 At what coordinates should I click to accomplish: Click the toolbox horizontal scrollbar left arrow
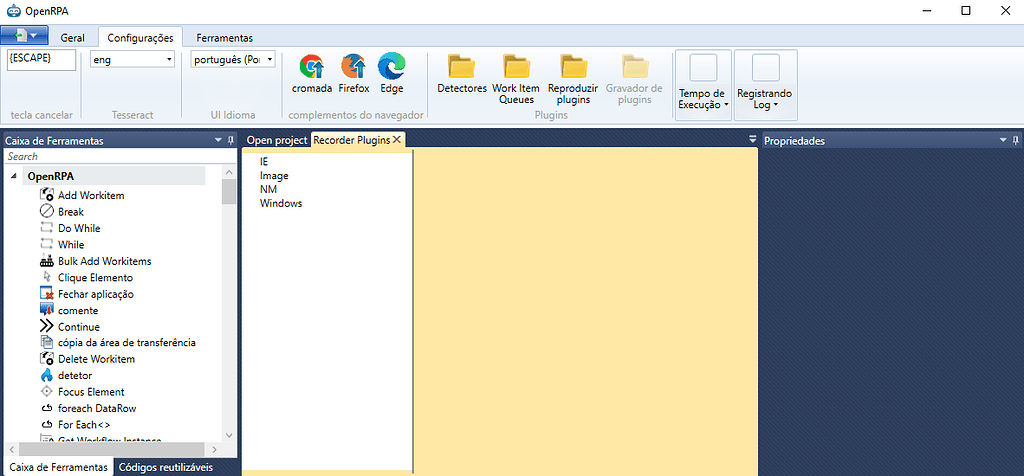tap(11, 449)
